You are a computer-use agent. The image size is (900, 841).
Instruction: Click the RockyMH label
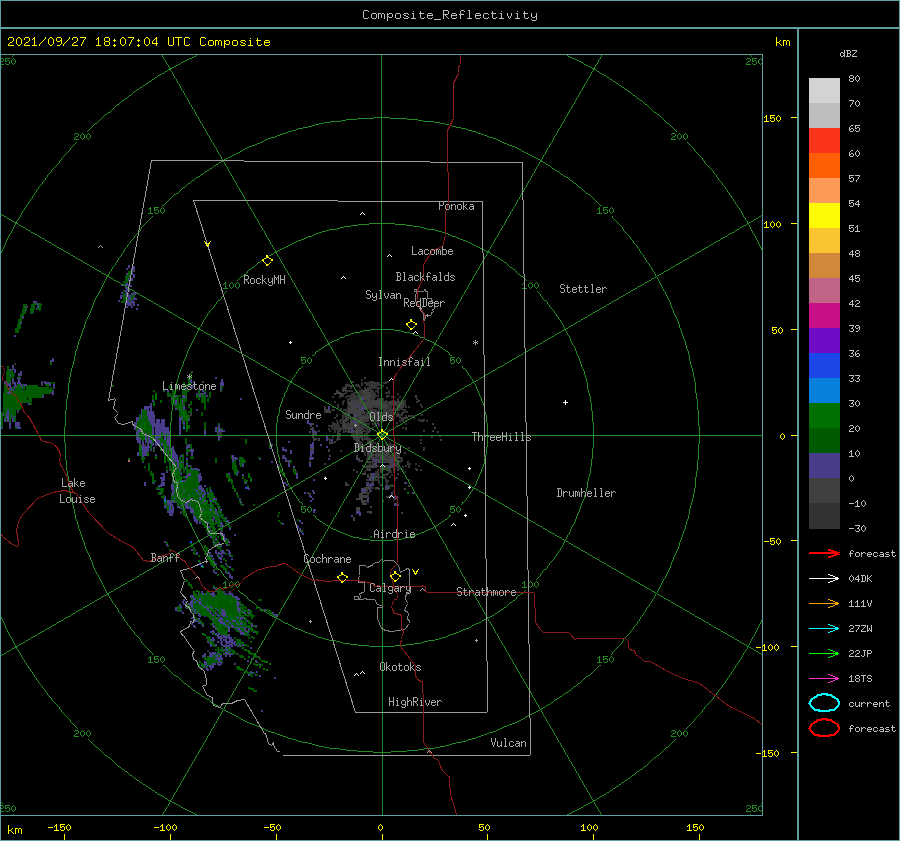coord(264,280)
